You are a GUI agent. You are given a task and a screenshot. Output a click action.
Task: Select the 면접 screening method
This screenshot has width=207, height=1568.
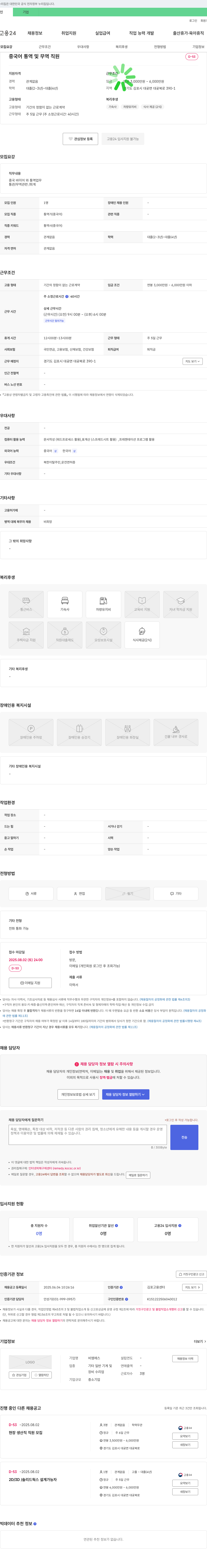79,894
